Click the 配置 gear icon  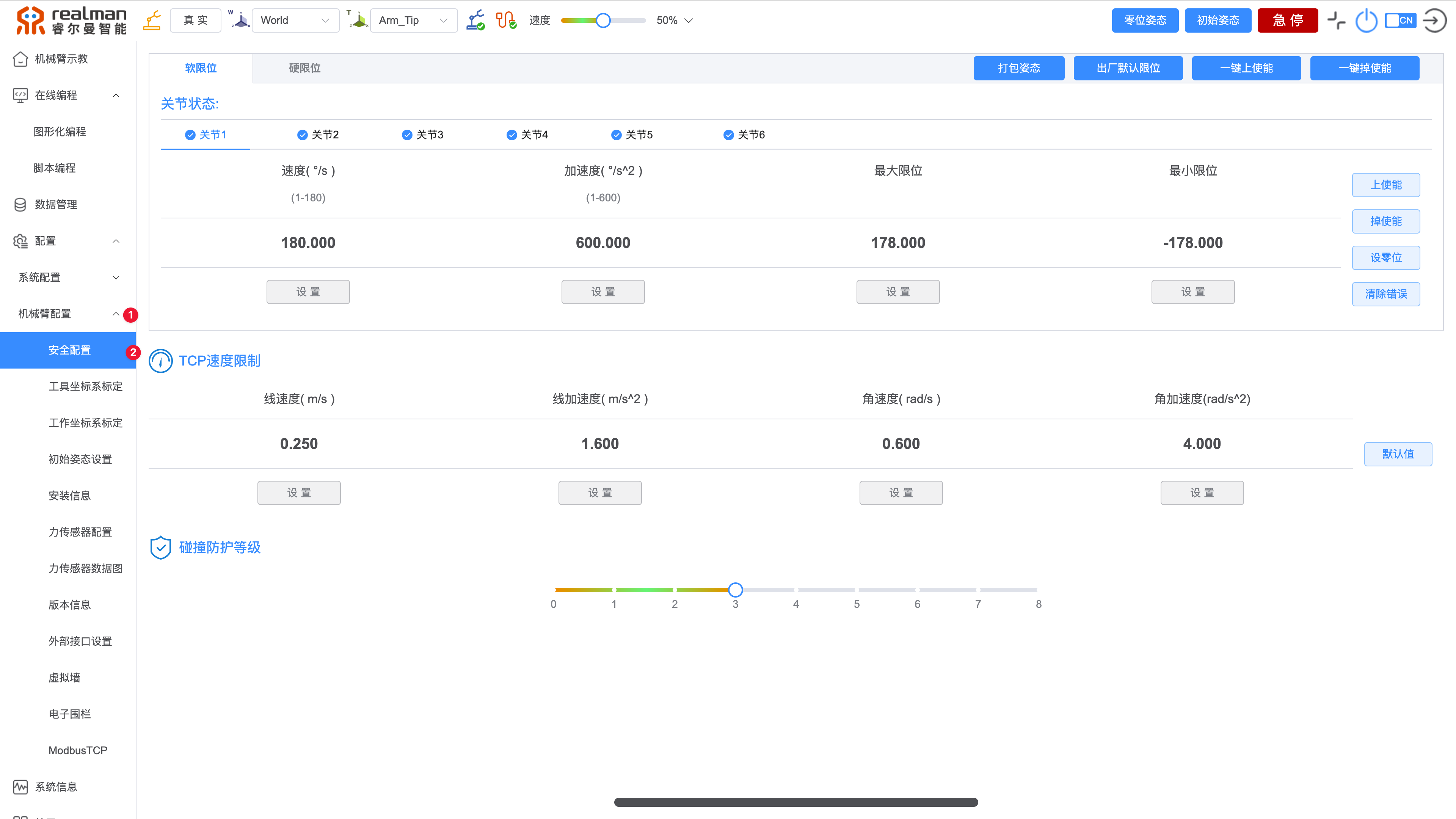(x=20, y=241)
